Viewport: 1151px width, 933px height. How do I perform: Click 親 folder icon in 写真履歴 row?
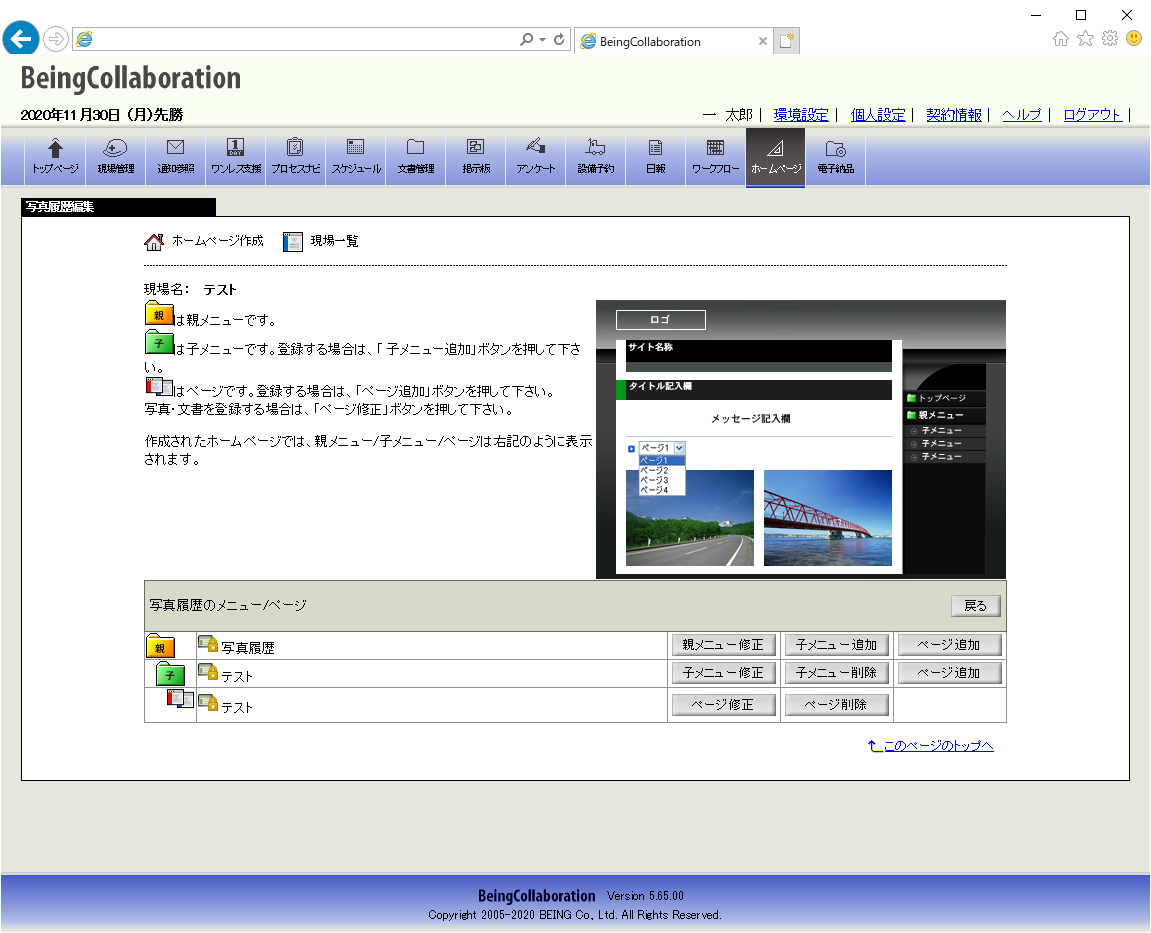(x=160, y=645)
